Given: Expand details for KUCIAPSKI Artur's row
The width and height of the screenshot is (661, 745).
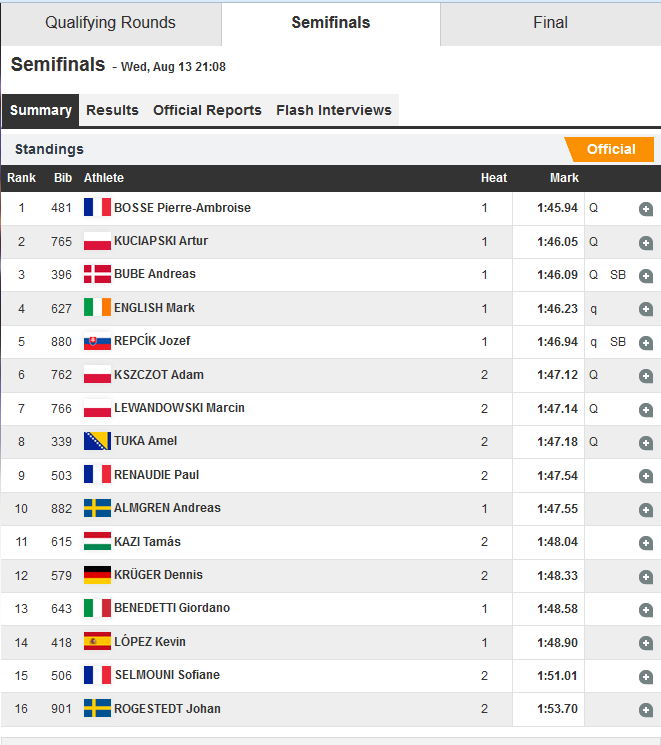Looking at the screenshot, I should click(x=646, y=242).
